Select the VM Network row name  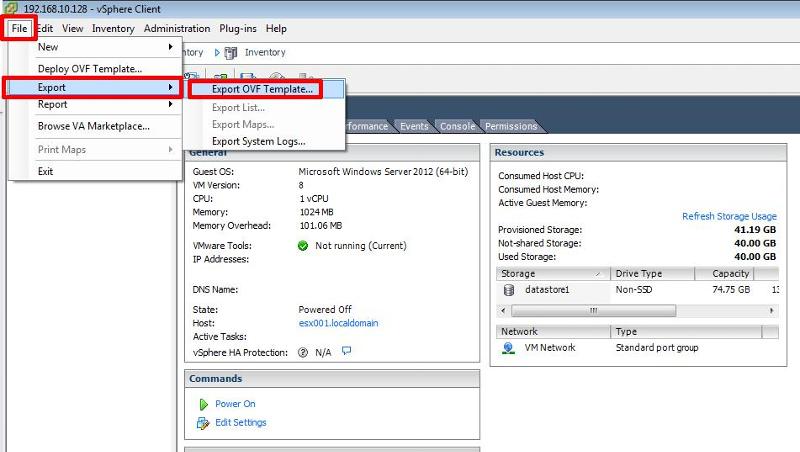[549, 347]
